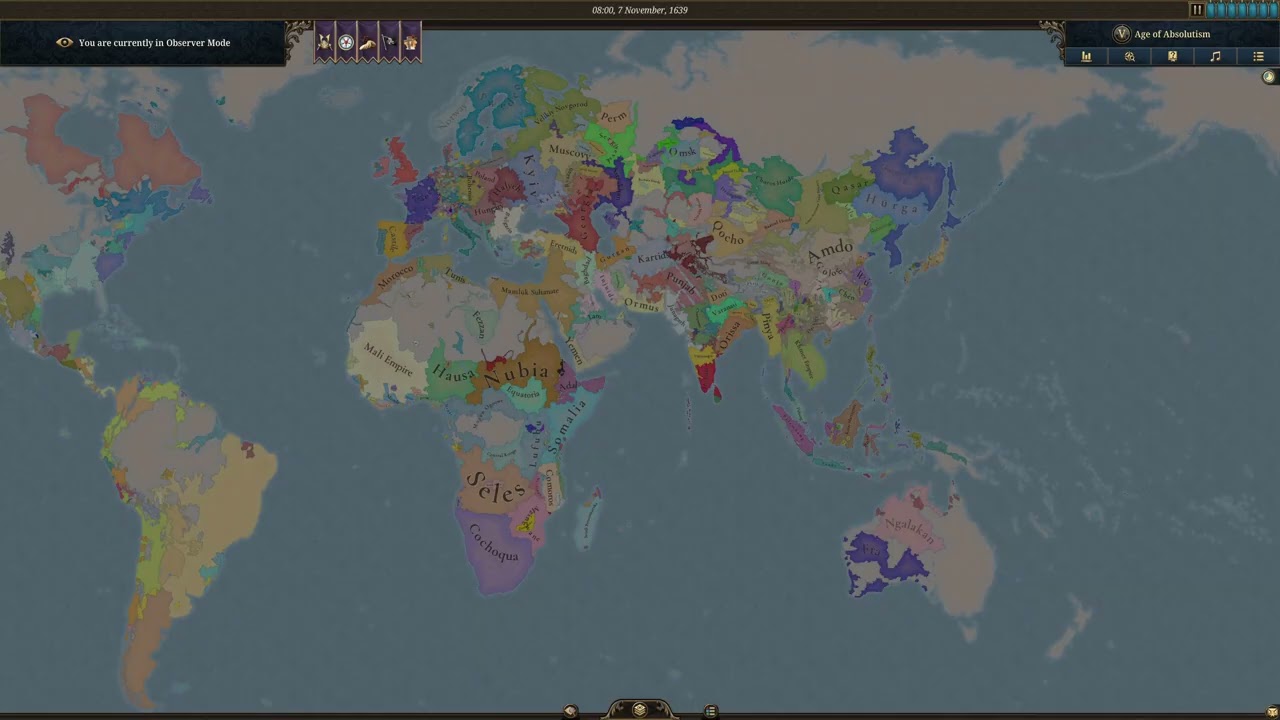Open the list menu icon
Viewport: 1280px width, 720px height.
pos(1258,57)
